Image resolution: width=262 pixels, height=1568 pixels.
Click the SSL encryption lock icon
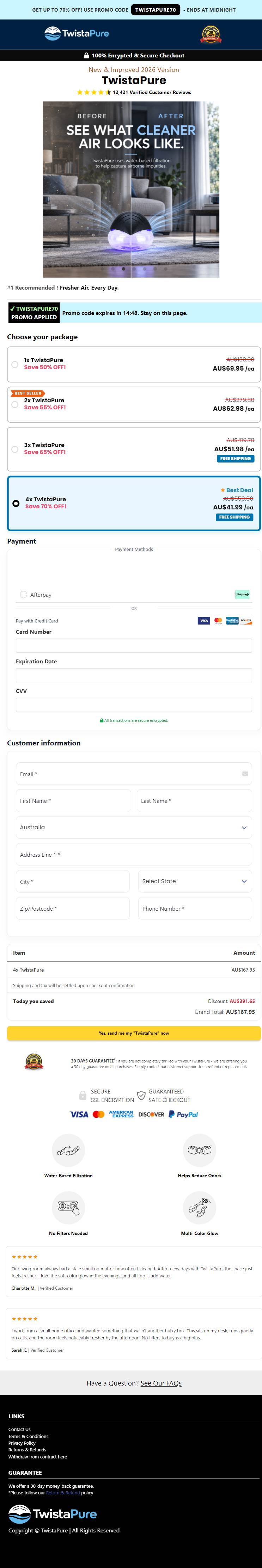[82, 1096]
